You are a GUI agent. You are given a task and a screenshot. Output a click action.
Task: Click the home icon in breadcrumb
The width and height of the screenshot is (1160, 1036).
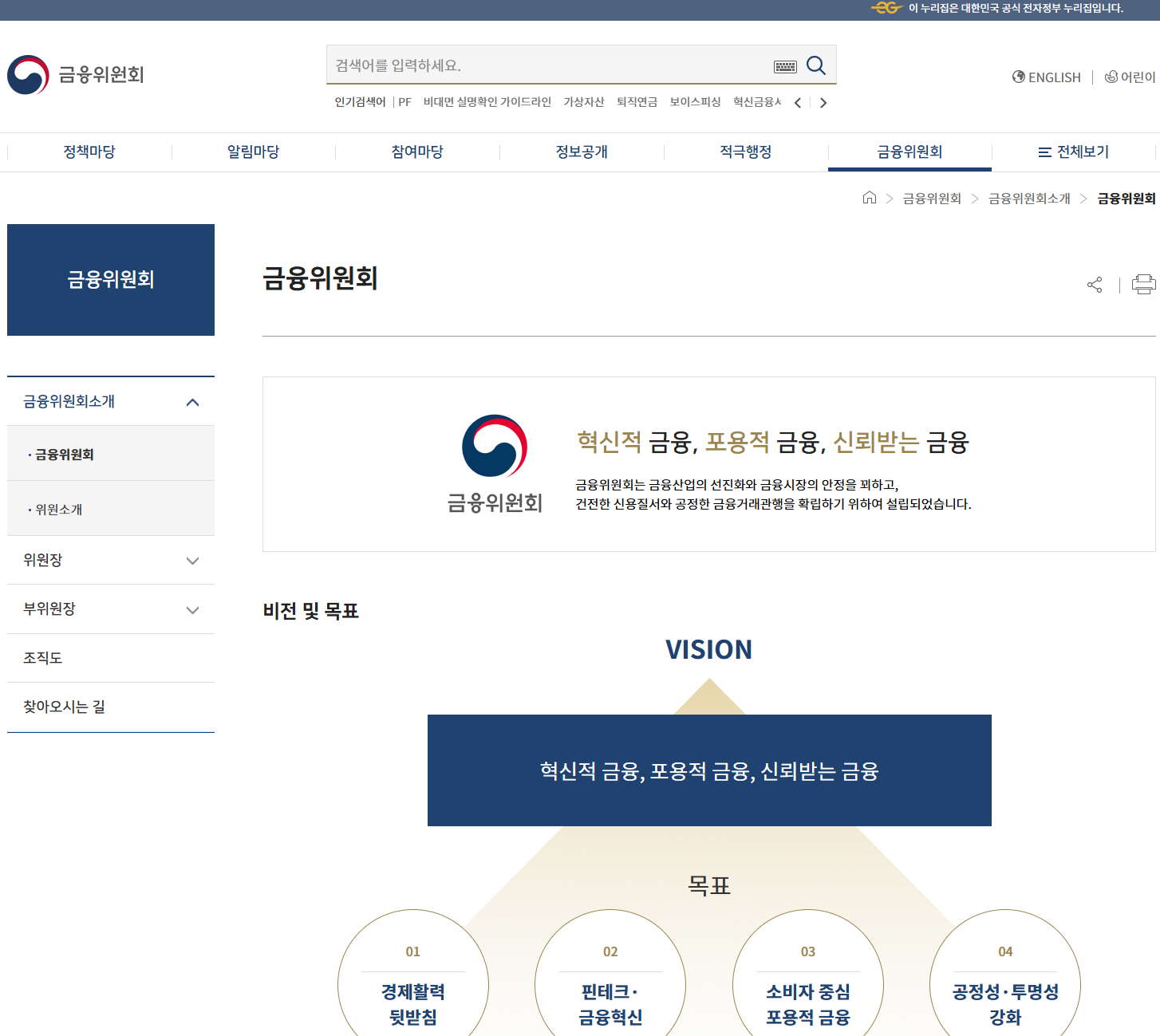coord(870,198)
